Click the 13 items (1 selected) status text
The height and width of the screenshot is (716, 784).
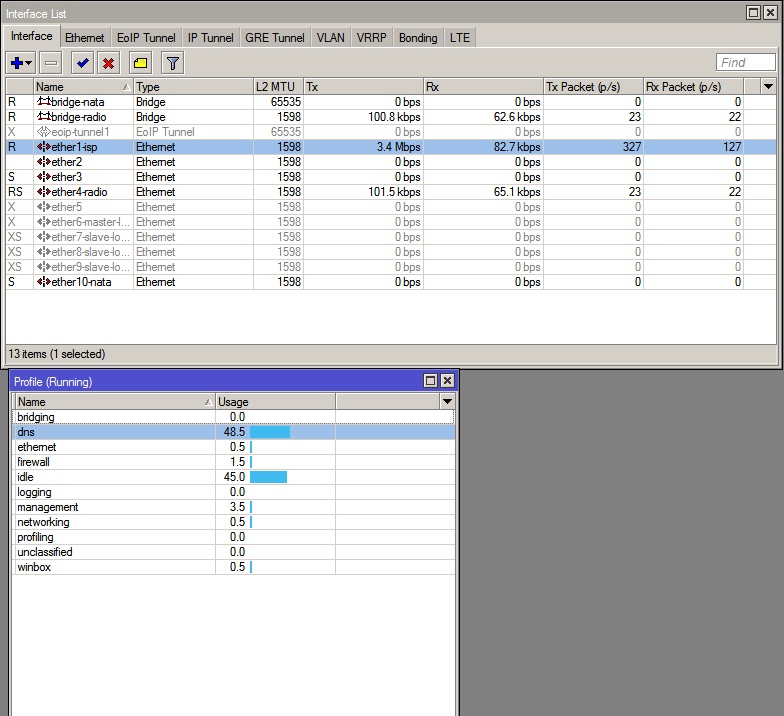56,354
